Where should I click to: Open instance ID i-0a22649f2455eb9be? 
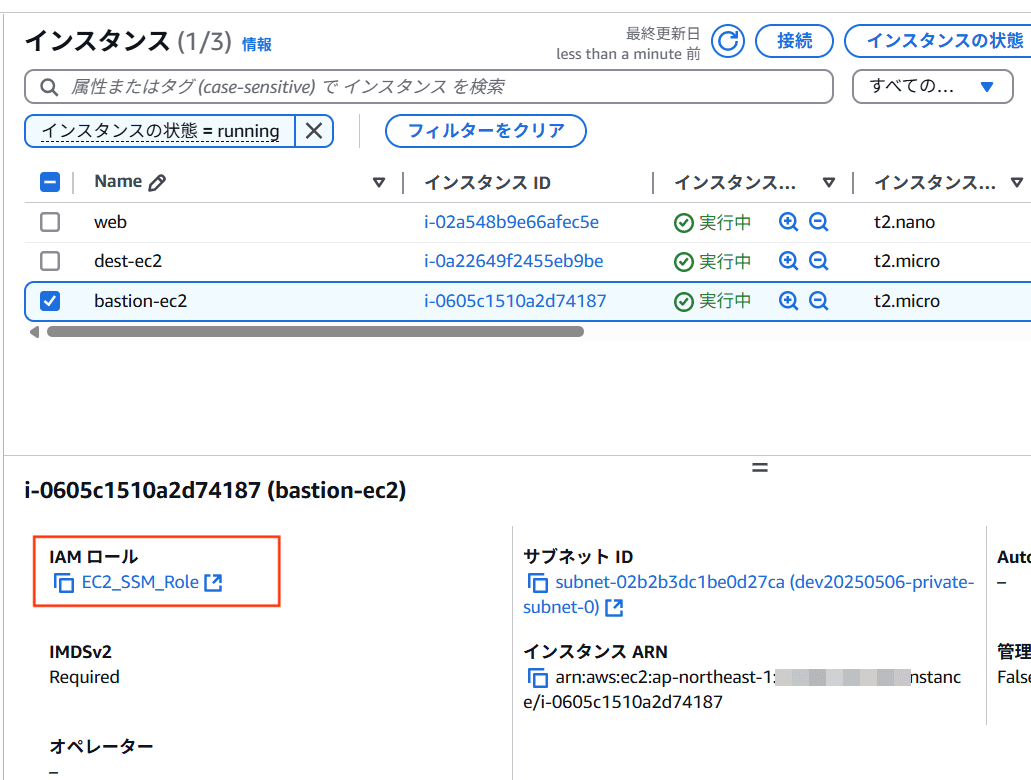pyautogui.click(x=514, y=261)
